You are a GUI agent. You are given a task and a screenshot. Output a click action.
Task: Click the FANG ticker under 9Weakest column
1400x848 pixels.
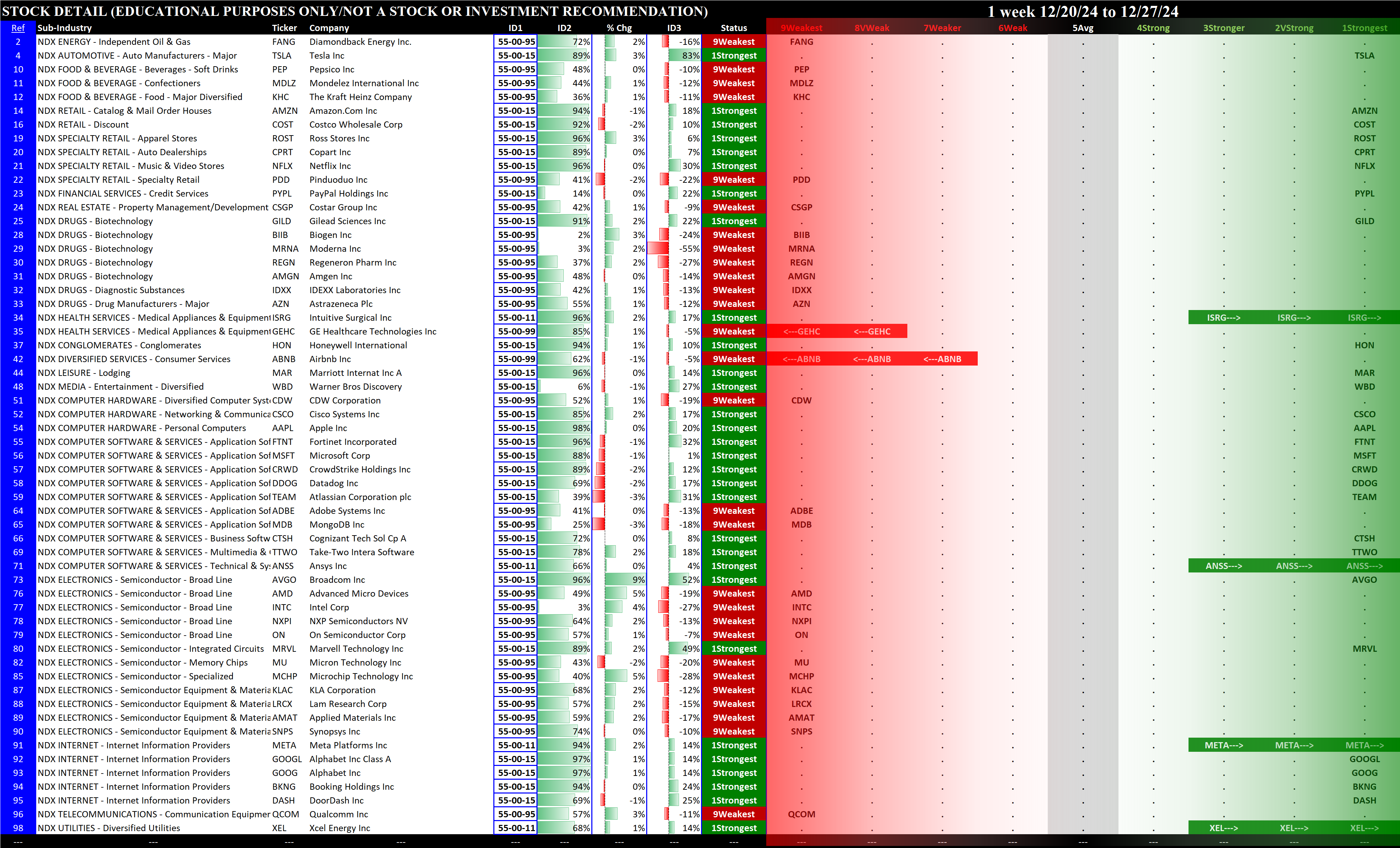point(801,41)
